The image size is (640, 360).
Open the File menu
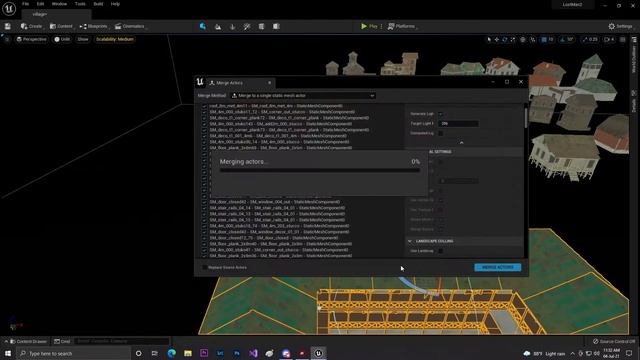point(25,4)
